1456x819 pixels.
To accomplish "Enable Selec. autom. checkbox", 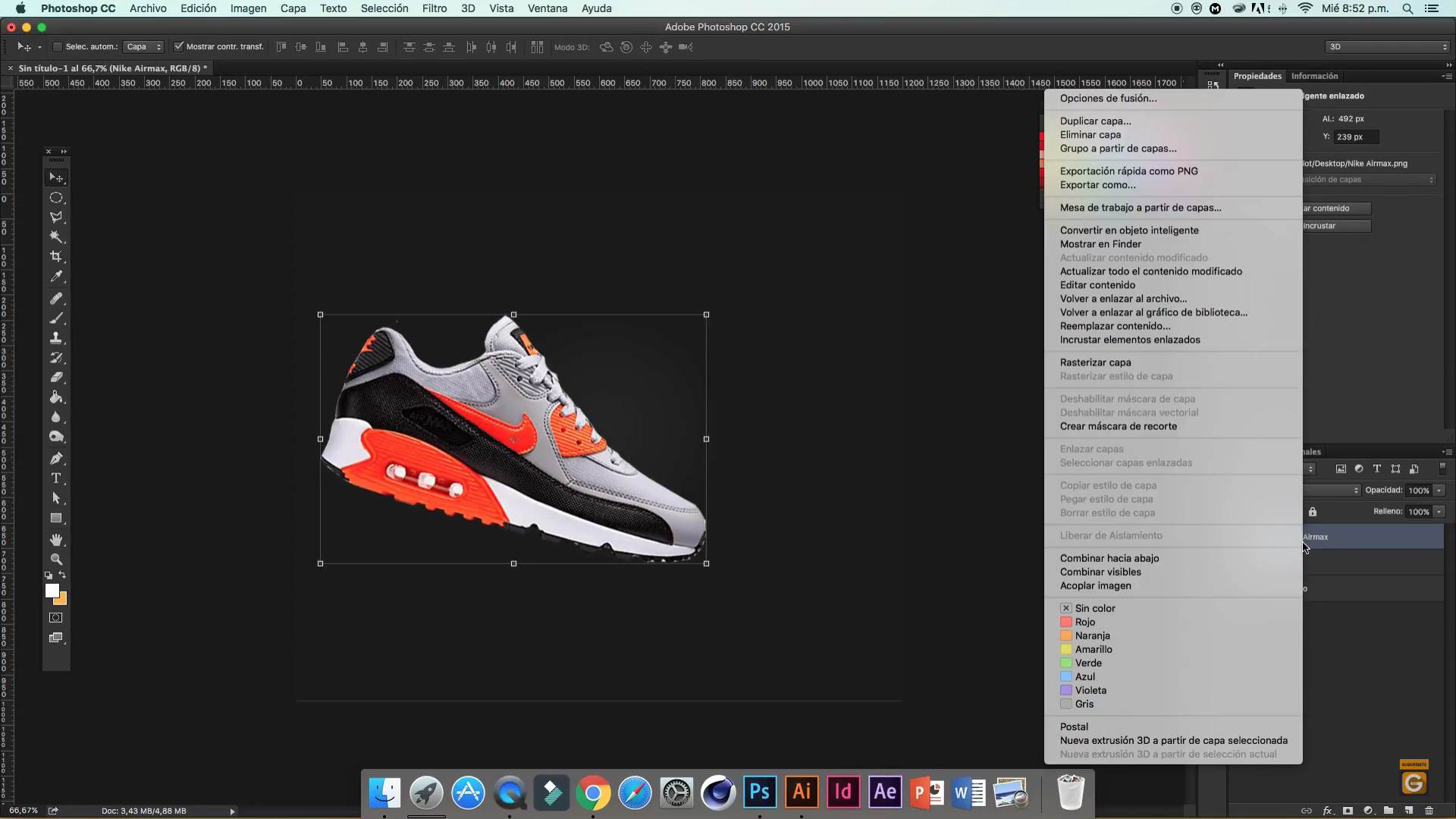I will (x=57, y=47).
